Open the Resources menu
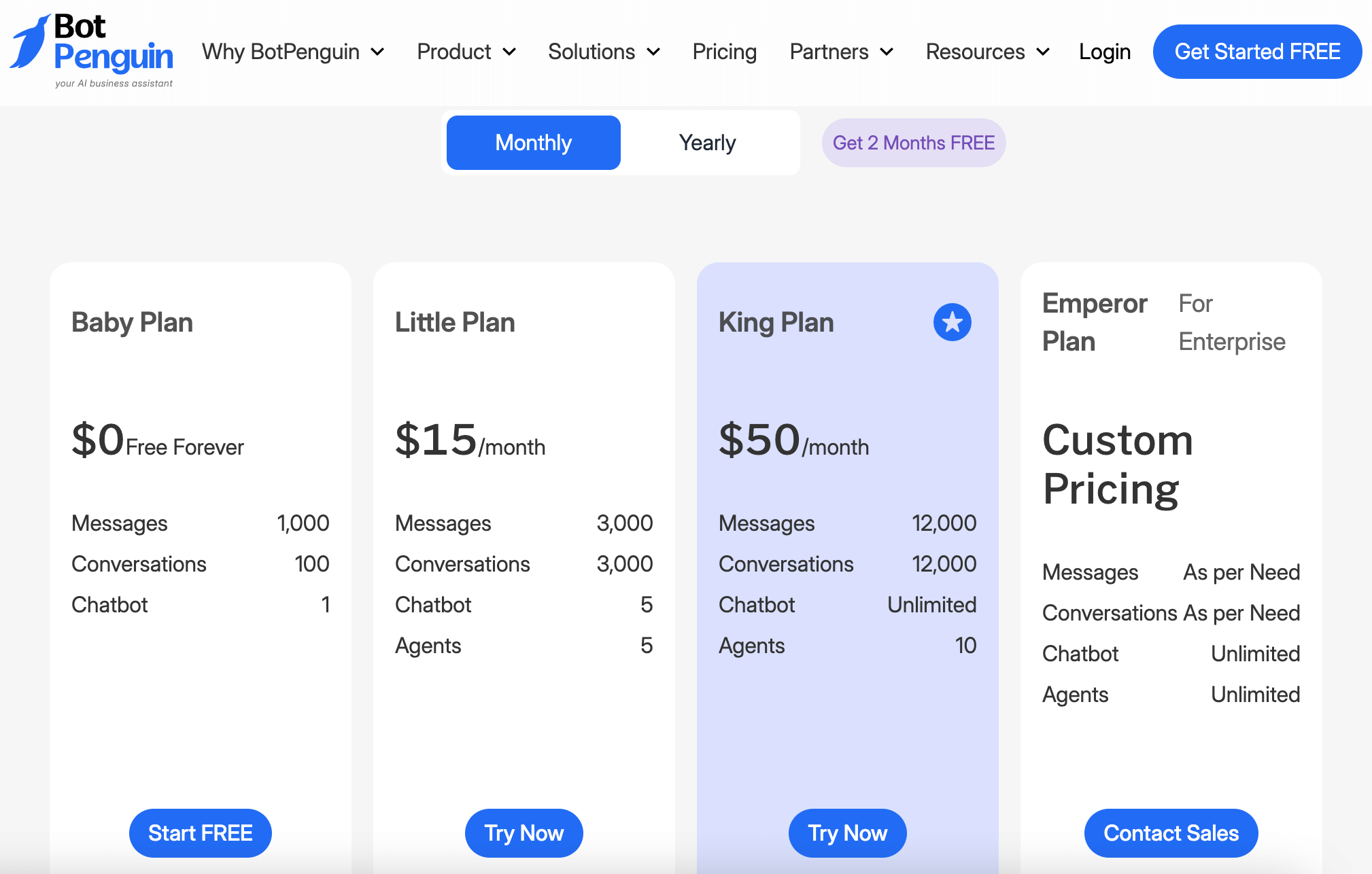This screenshot has height=874, width=1372. (989, 52)
